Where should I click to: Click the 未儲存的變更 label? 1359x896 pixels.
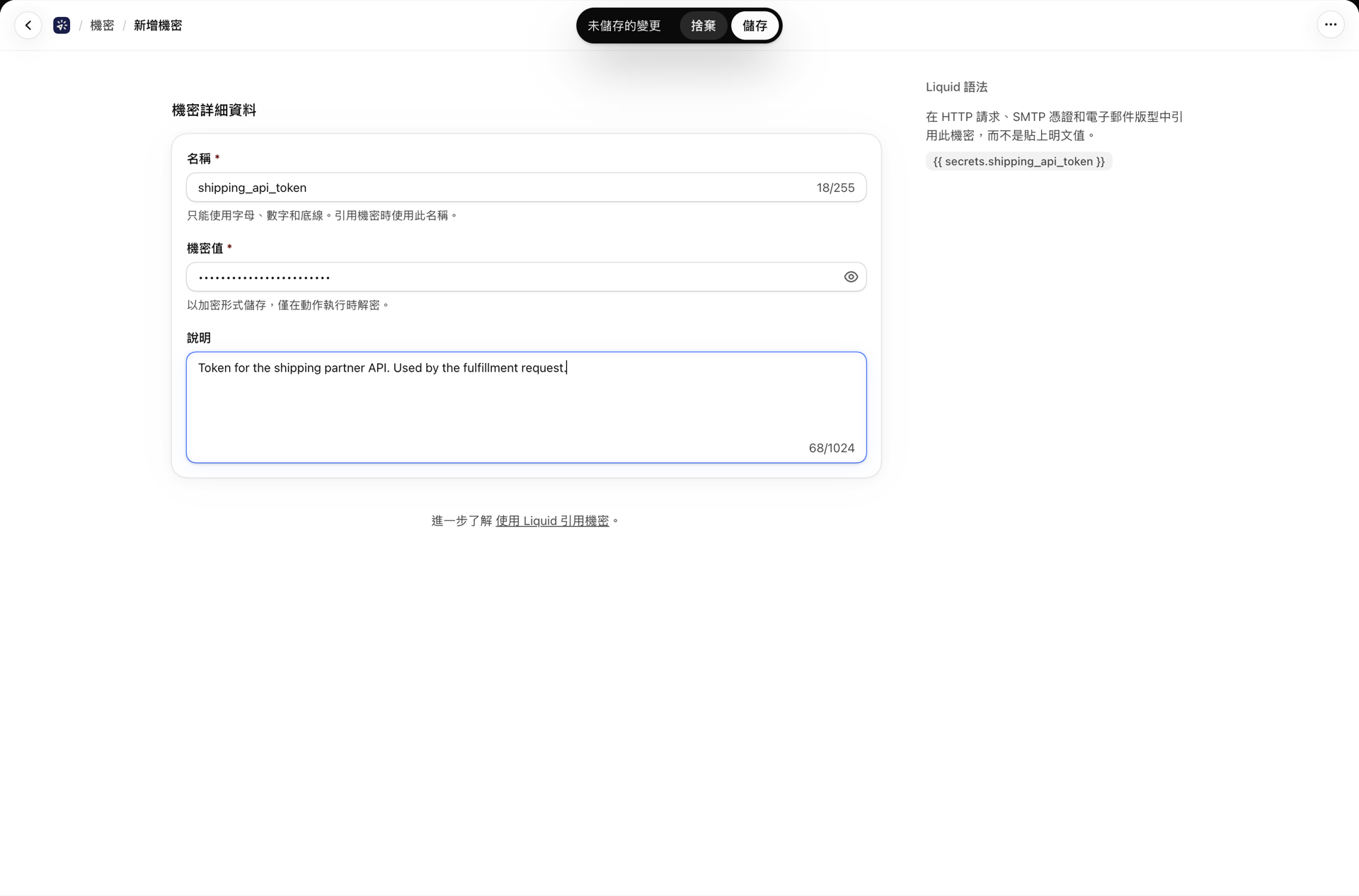[x=624, y=25]
